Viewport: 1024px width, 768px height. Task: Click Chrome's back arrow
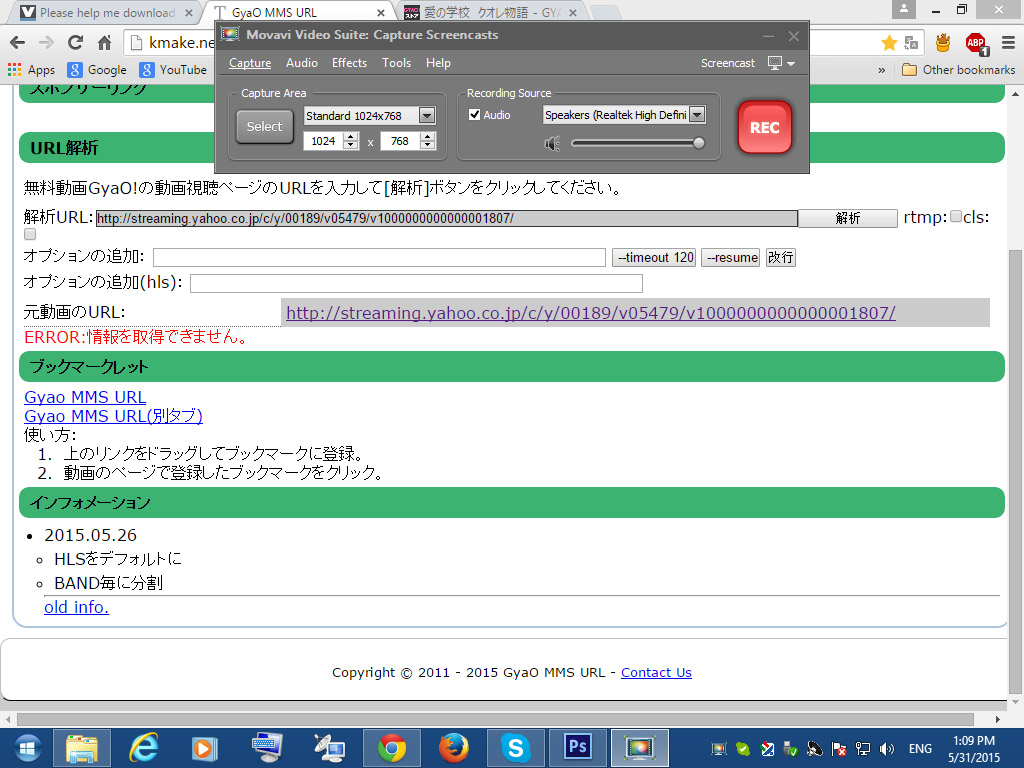[x=18, y=43]
